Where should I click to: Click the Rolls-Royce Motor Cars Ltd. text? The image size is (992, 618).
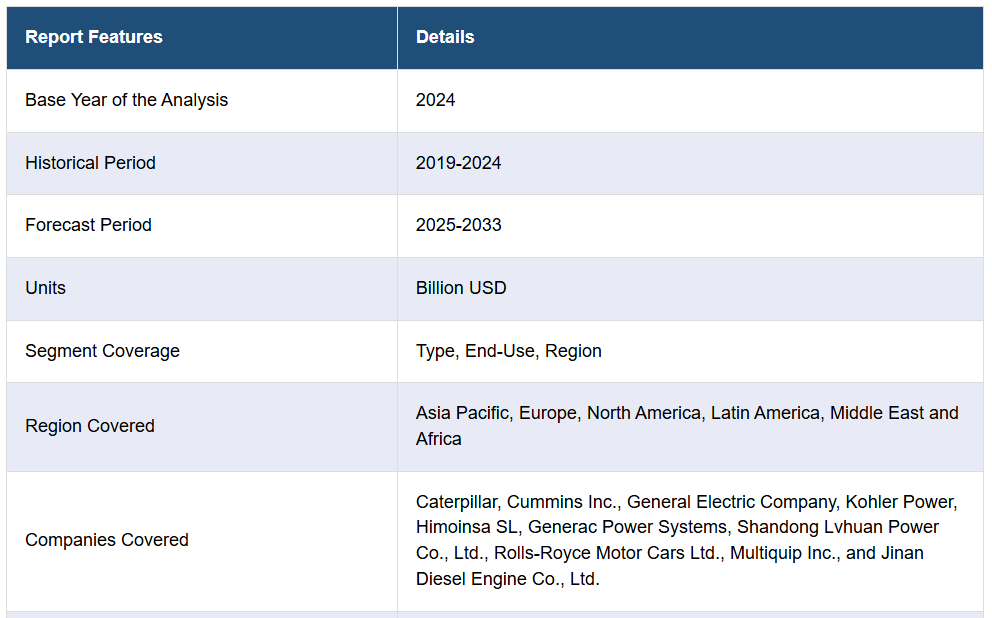tap(609, 553)
